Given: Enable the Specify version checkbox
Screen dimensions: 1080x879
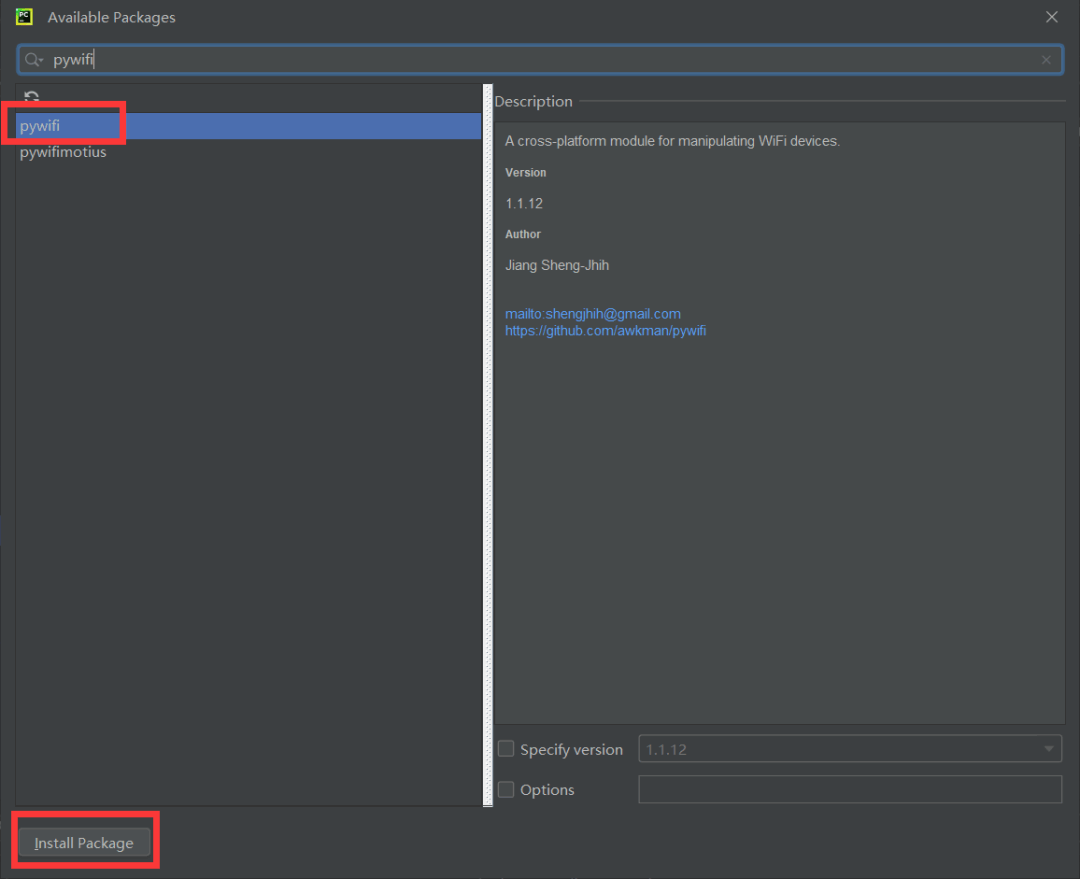Looking at the screenshot, I should 506,749.
